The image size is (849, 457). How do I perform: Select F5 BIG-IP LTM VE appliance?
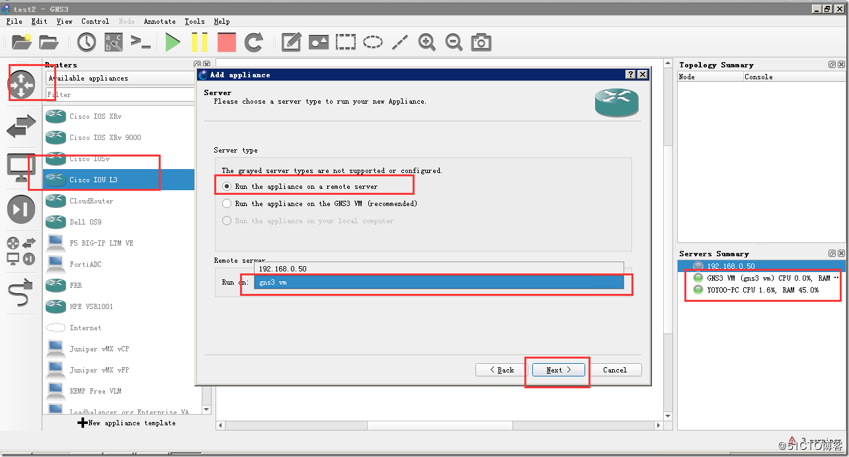[119, 243]
